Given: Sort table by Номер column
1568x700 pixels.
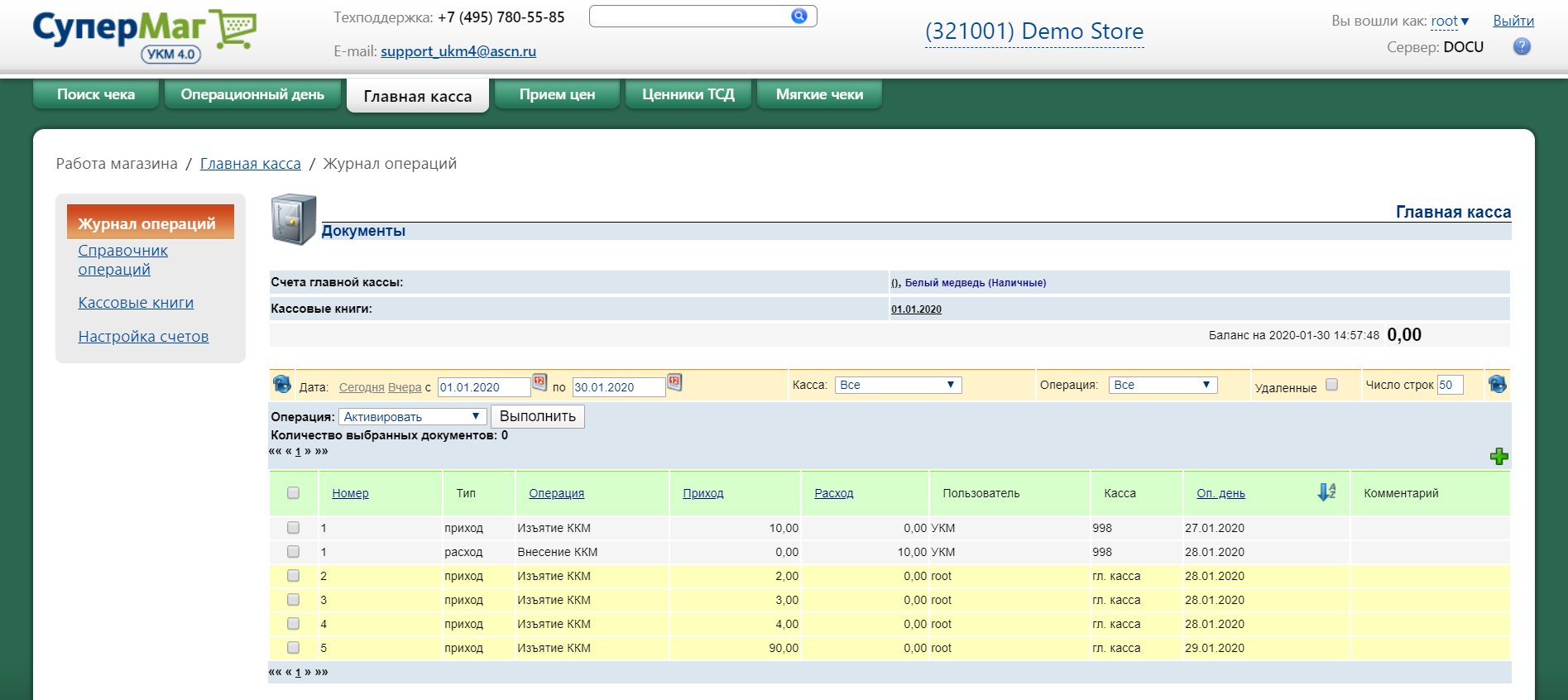Looking at the screenshot, I should point(350,493).
